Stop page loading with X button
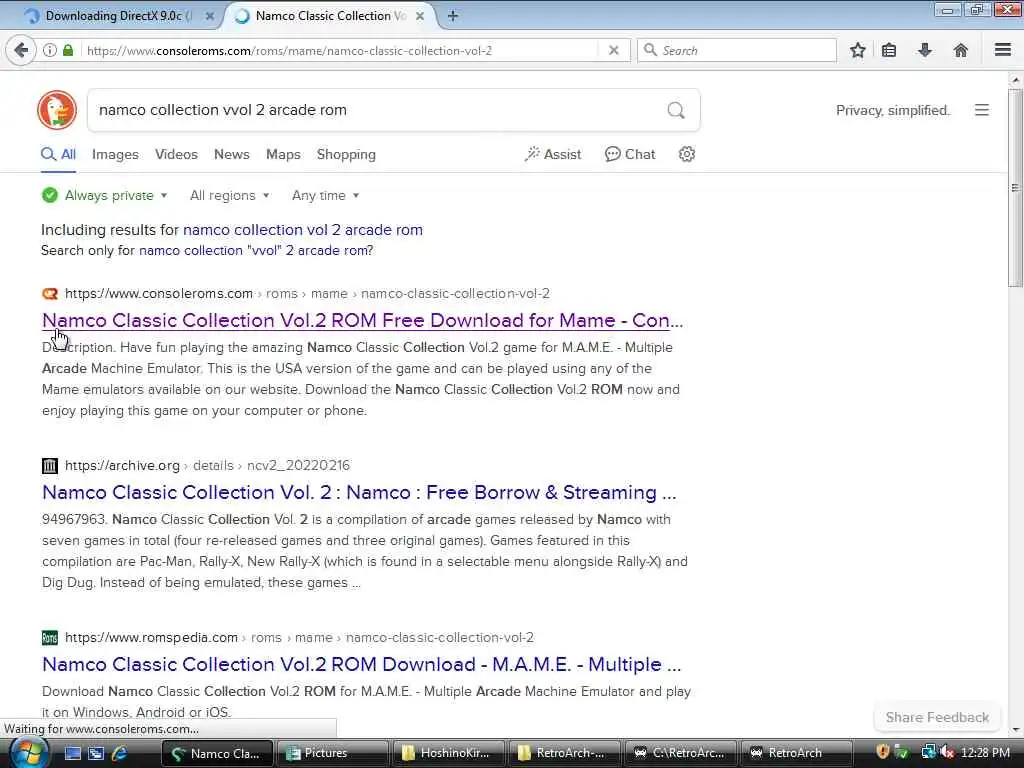Viewport: 1024px width, 768px height. click(613, 50)
